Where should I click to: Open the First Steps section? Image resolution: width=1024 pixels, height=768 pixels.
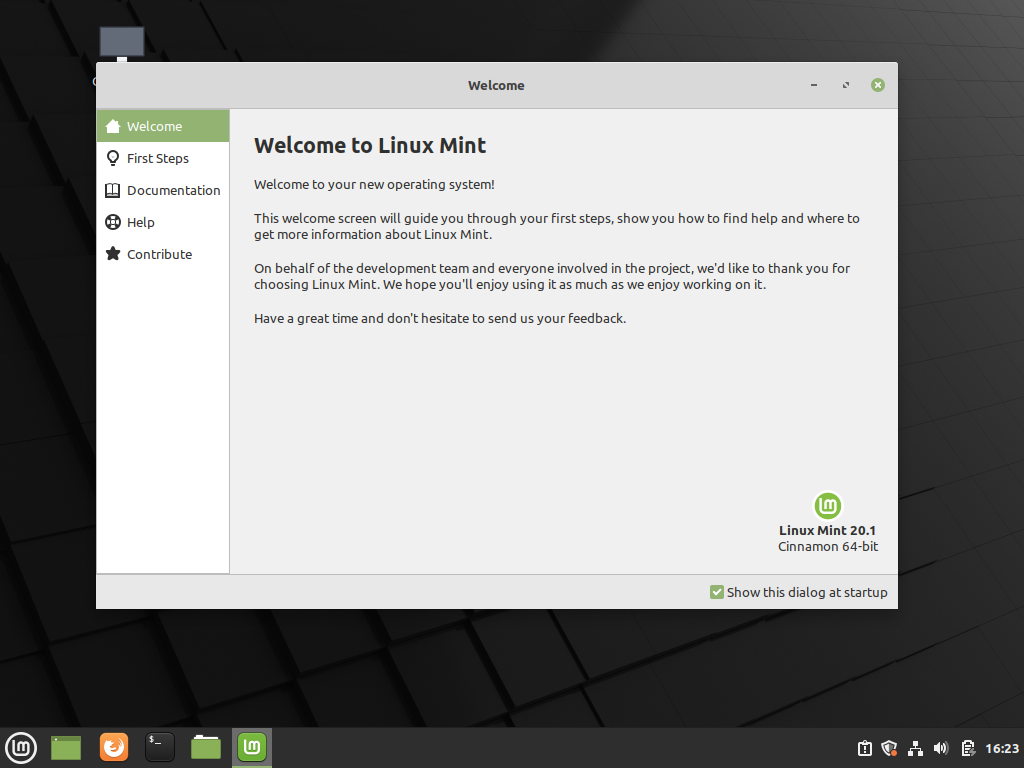[163, 158]
